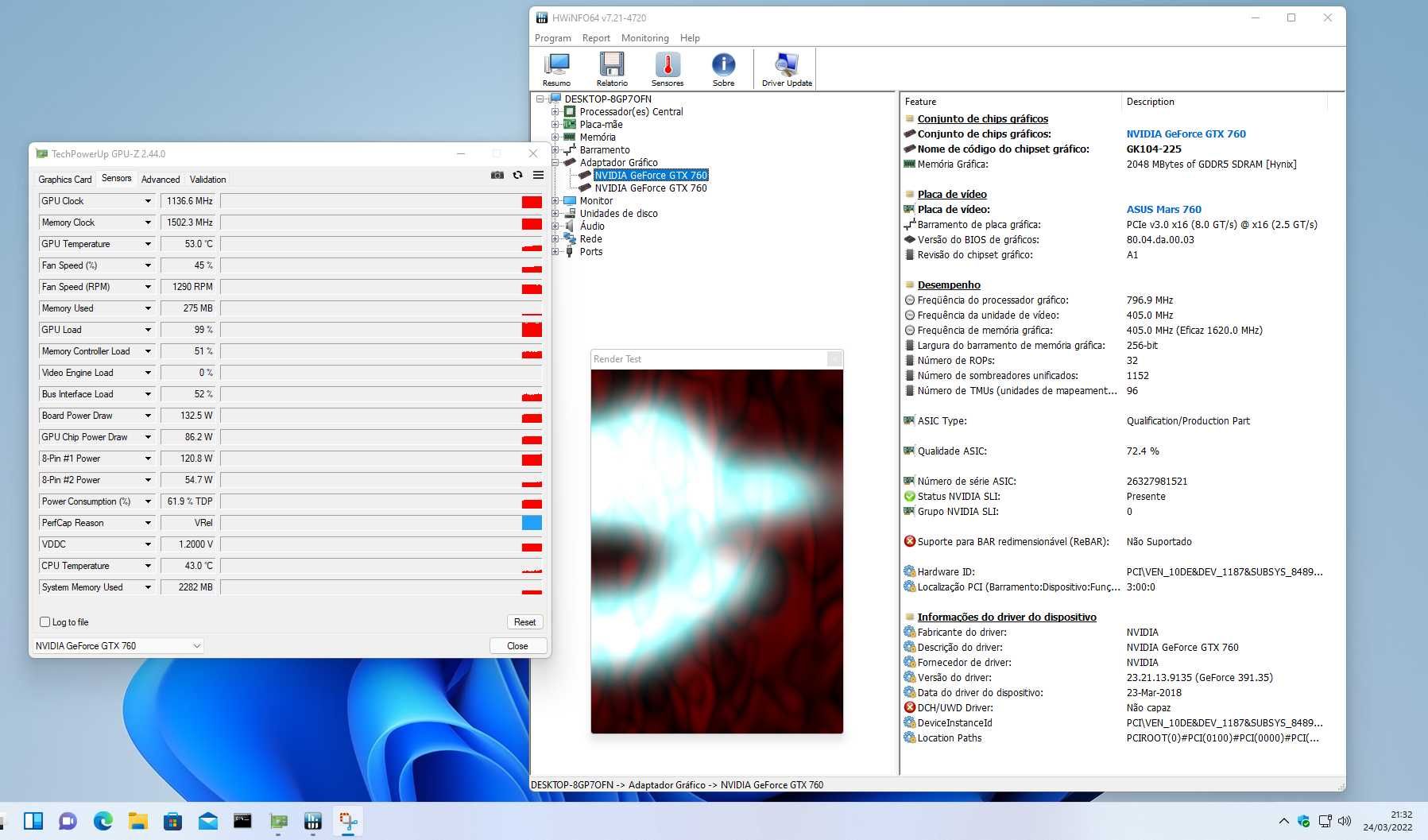This screenshot has height=840, width=1428.
Task: Open Microsoft Edge from the taskbar
Action: click(103, 821)
